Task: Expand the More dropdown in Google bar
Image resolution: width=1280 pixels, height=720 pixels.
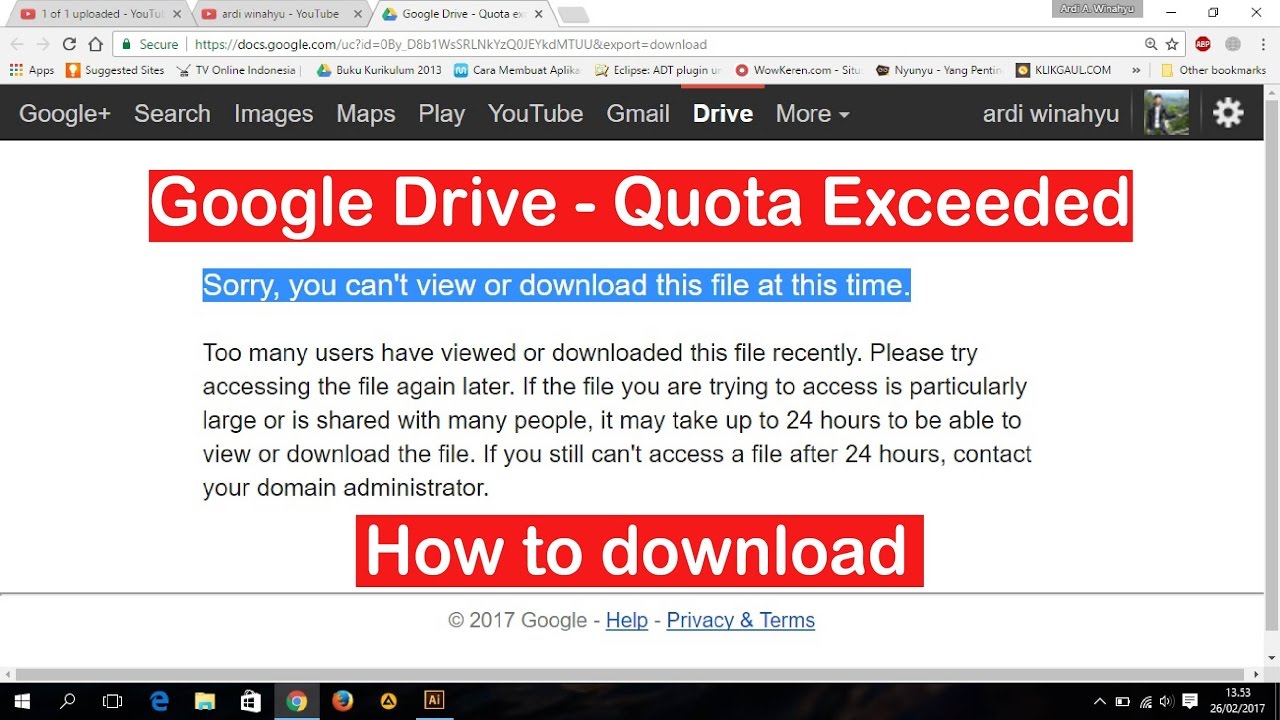Action: [x=812, y=114]
